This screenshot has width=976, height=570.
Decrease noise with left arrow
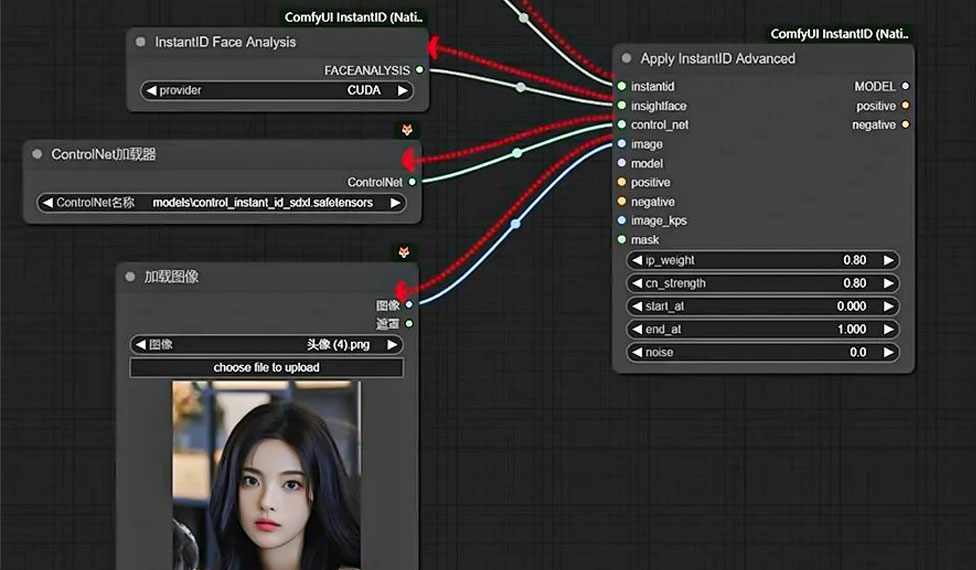[637, 352]
